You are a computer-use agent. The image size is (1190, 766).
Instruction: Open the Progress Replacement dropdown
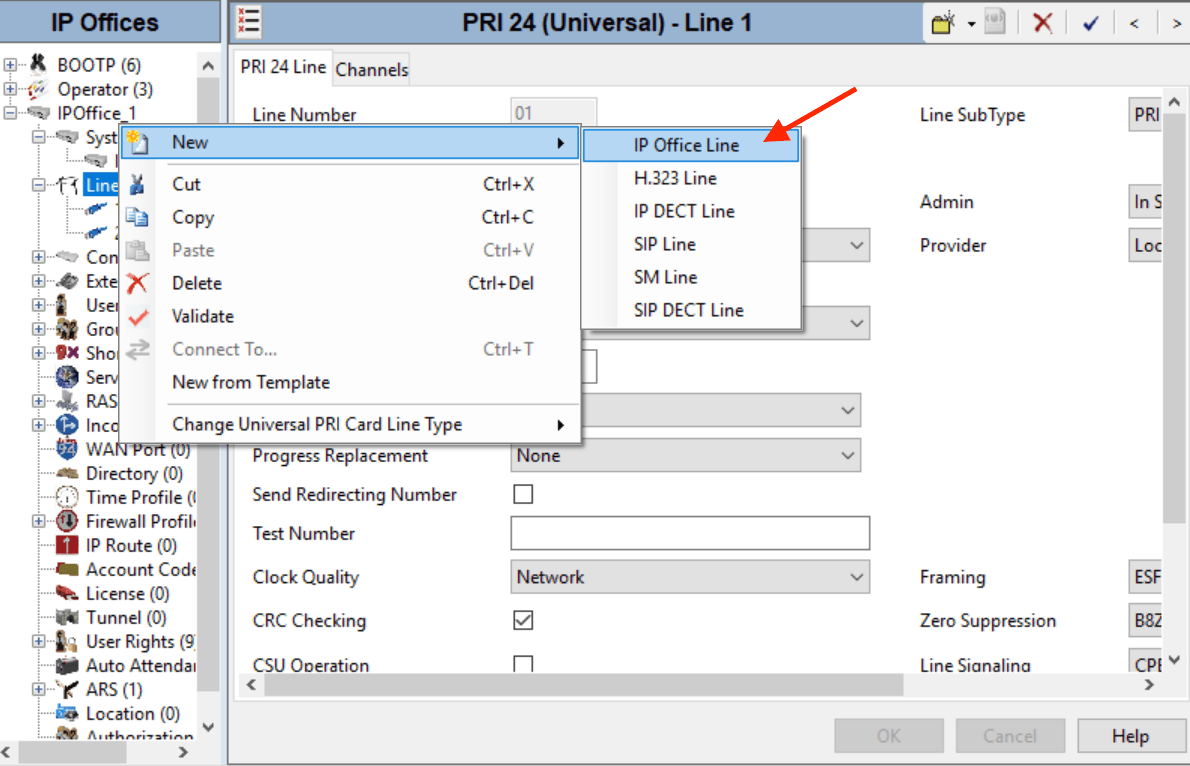point(685,456)
